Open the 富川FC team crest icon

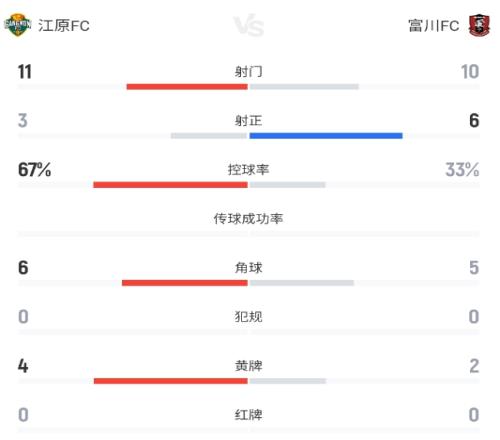click(479, 25)
